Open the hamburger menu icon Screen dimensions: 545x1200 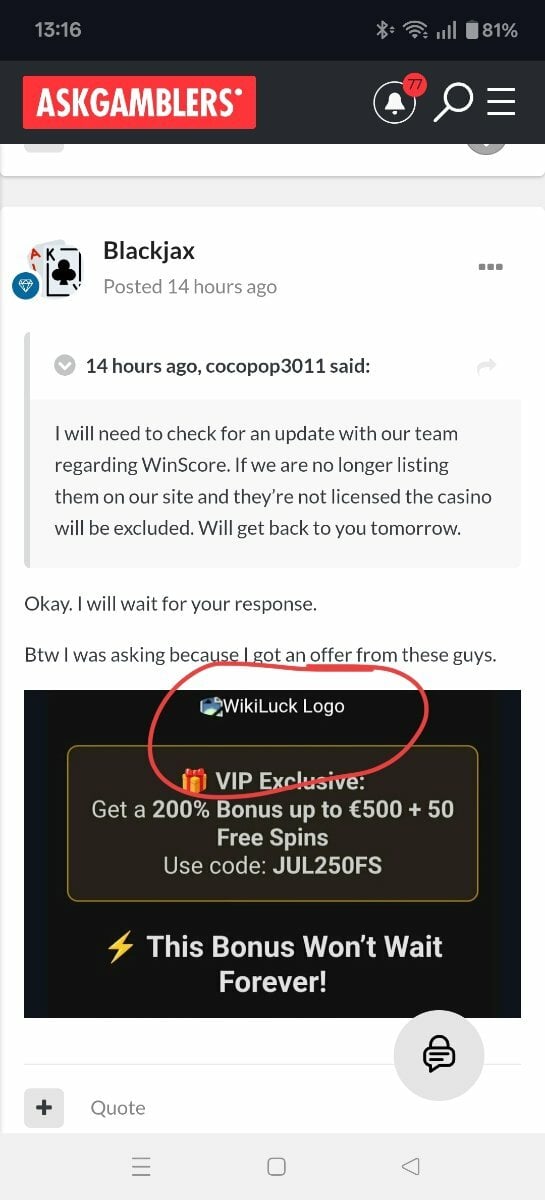501,101
